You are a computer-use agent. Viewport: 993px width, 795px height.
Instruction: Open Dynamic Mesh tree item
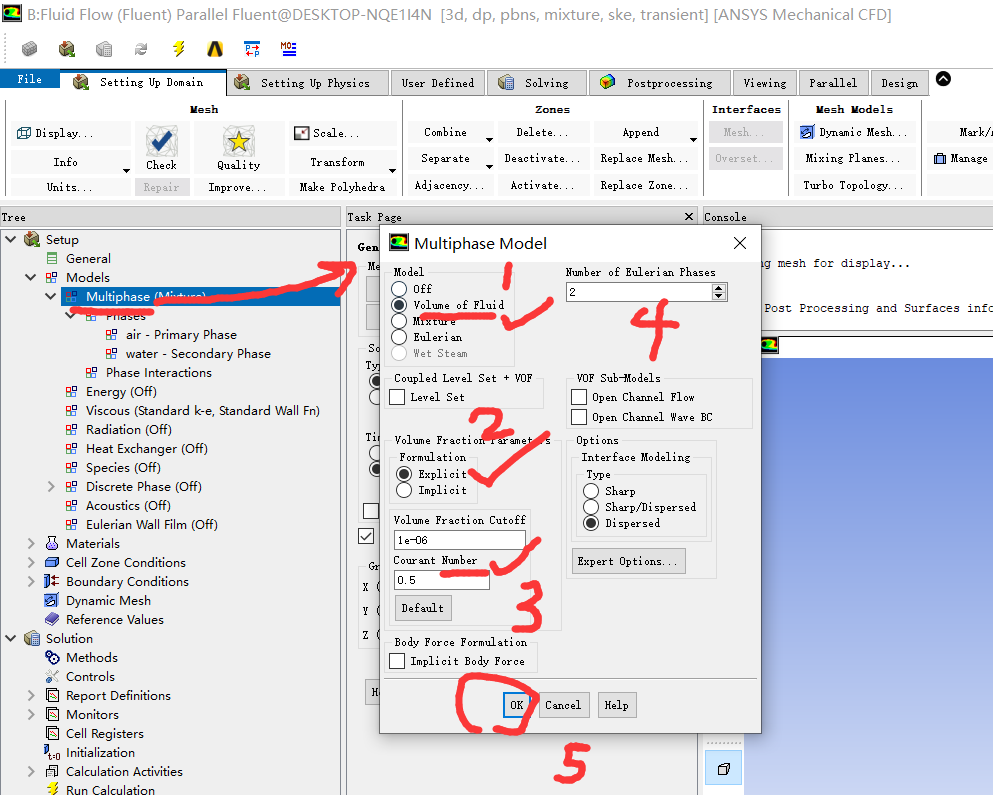[108, 601]
